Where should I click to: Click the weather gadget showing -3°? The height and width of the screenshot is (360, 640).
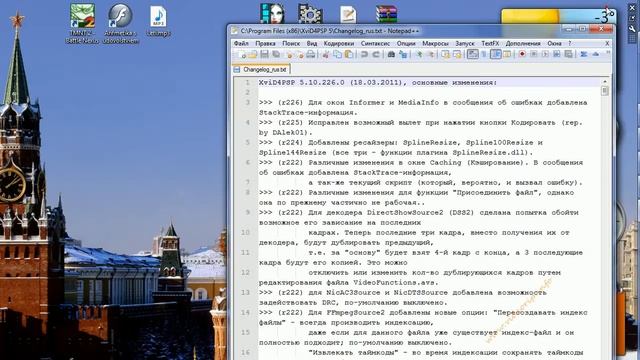[x=559, y=17]
